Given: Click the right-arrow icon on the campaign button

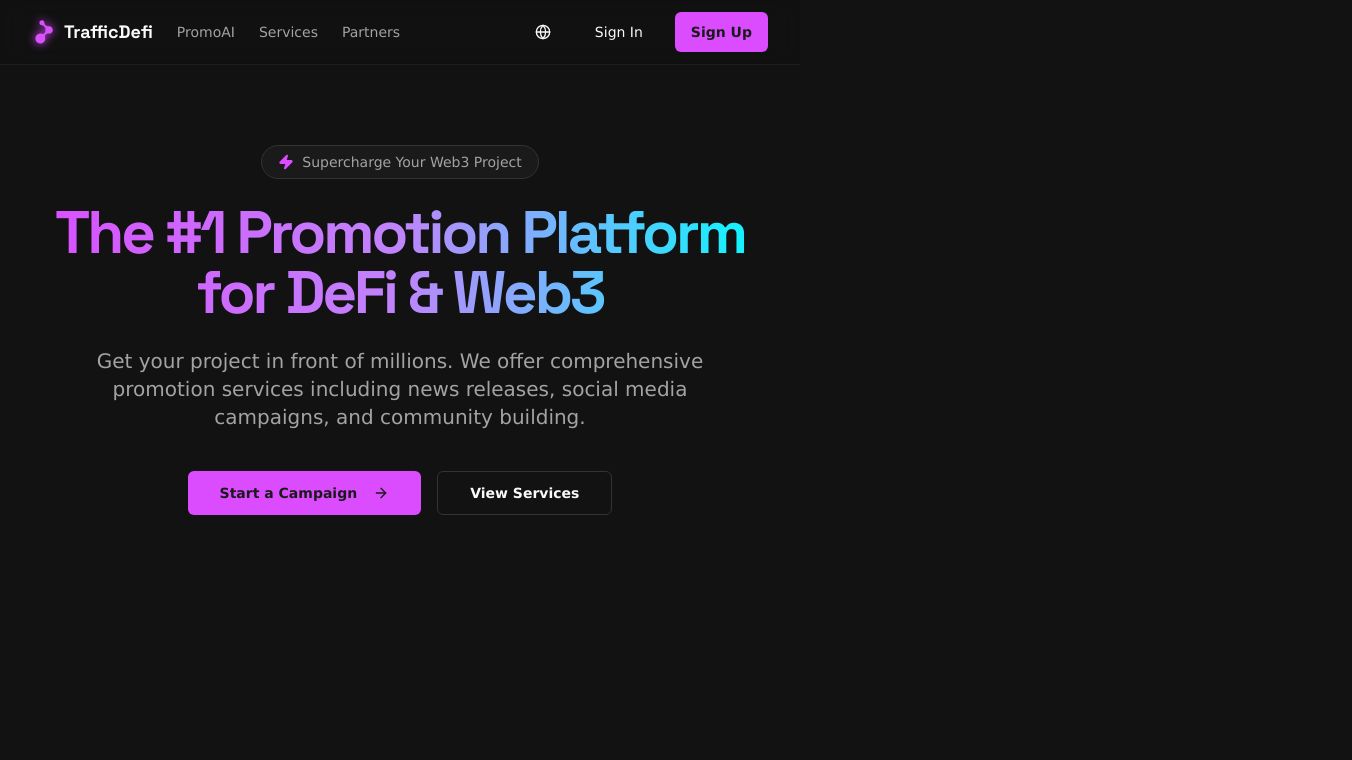Looking at the screenshot, I should [381, 493].
